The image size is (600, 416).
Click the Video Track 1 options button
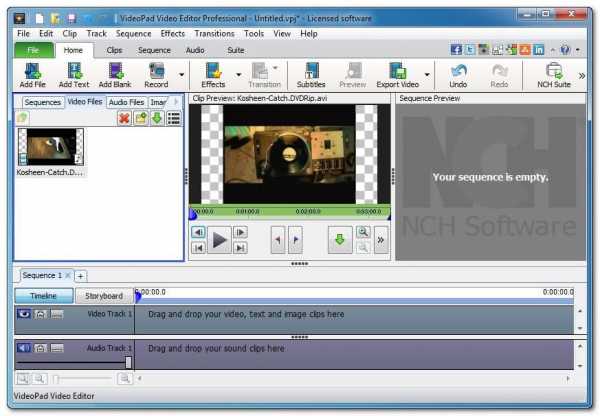57,314
